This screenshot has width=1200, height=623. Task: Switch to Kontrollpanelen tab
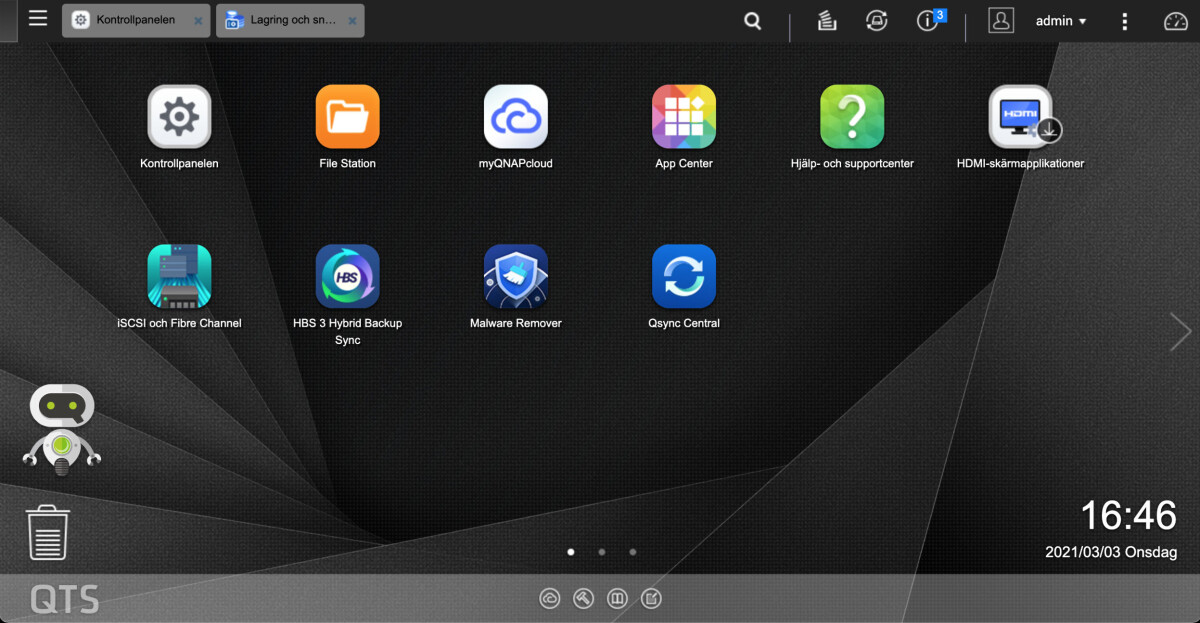tap(136, 20)
